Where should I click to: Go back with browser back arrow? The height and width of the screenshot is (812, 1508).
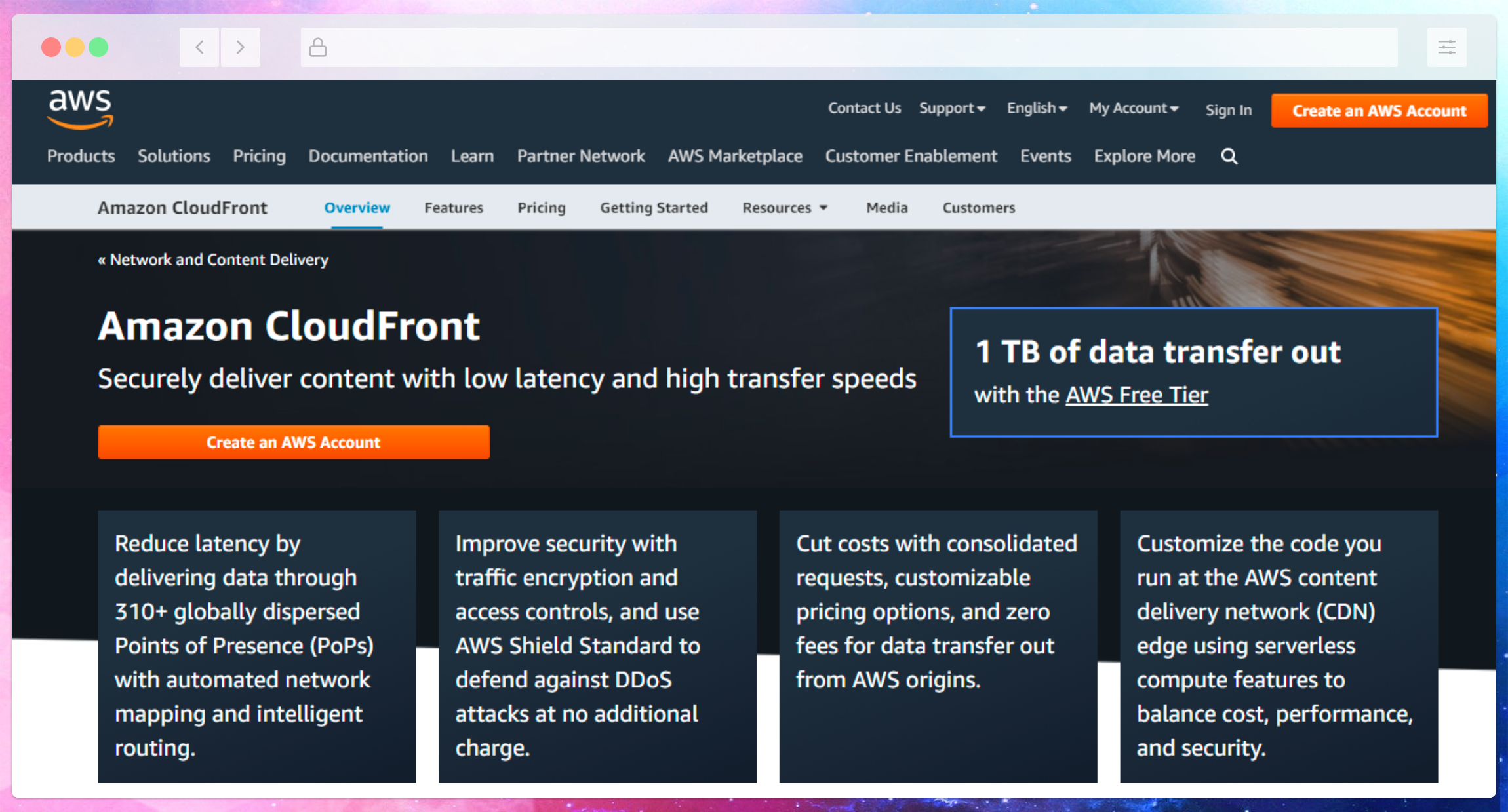199,47
